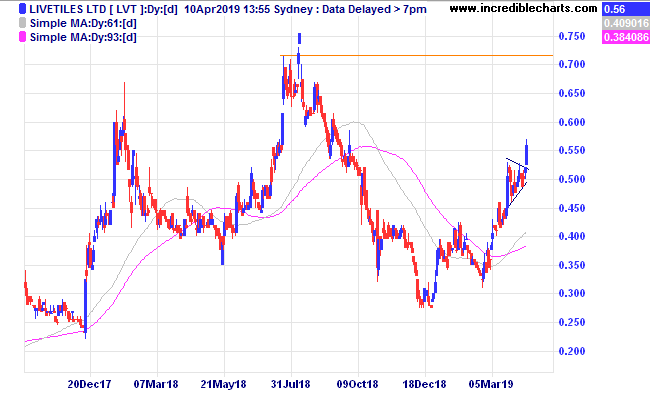Click the 0.400 price axis label
The width and height of the screenshot is (651, 395).
(x=572, y=236)
